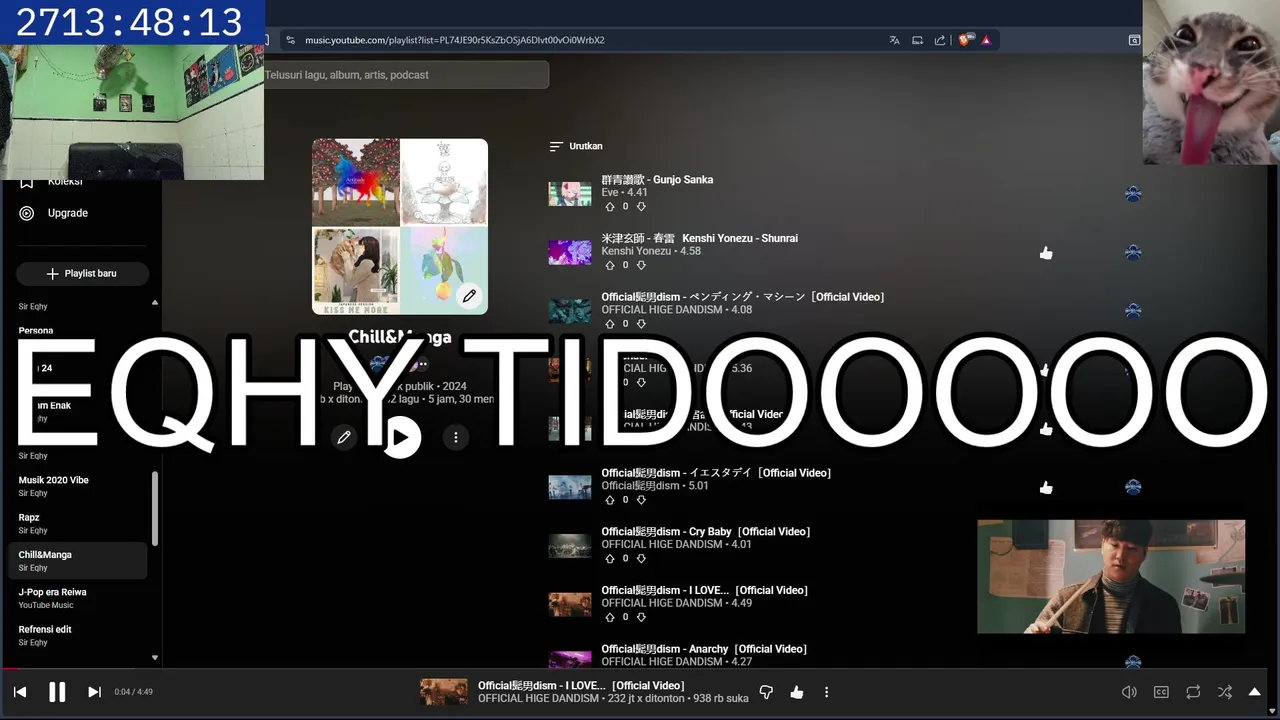The width and height of the screenshot is (1280, 720).
Task: Toggle like on Kenshi Yonezu Shunrai row
Action: 1046,253
